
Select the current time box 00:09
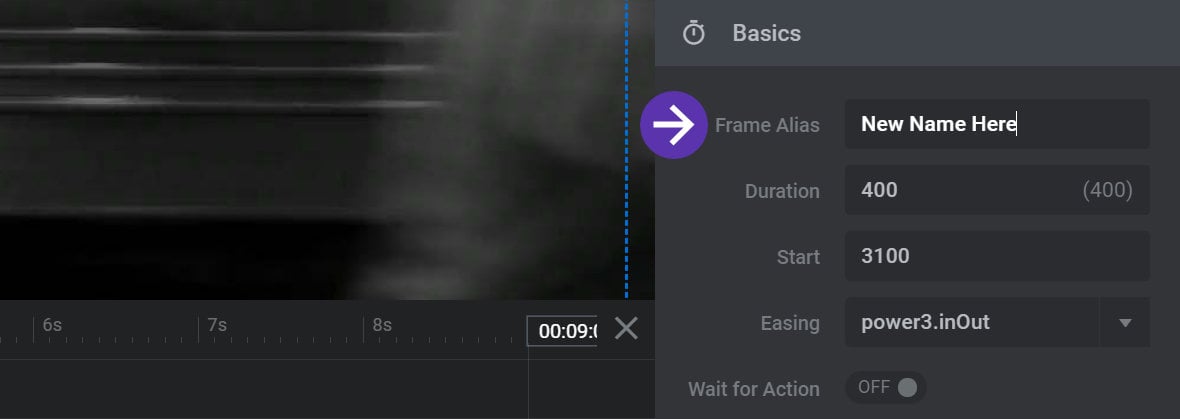(x=562, y=331)
